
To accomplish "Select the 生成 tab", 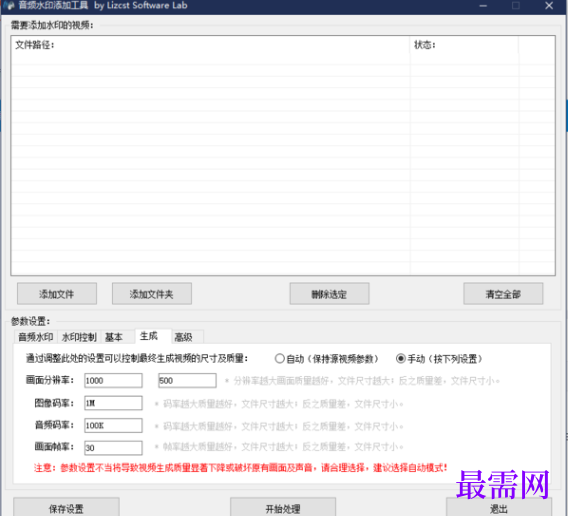I will (x=153, y=336).
